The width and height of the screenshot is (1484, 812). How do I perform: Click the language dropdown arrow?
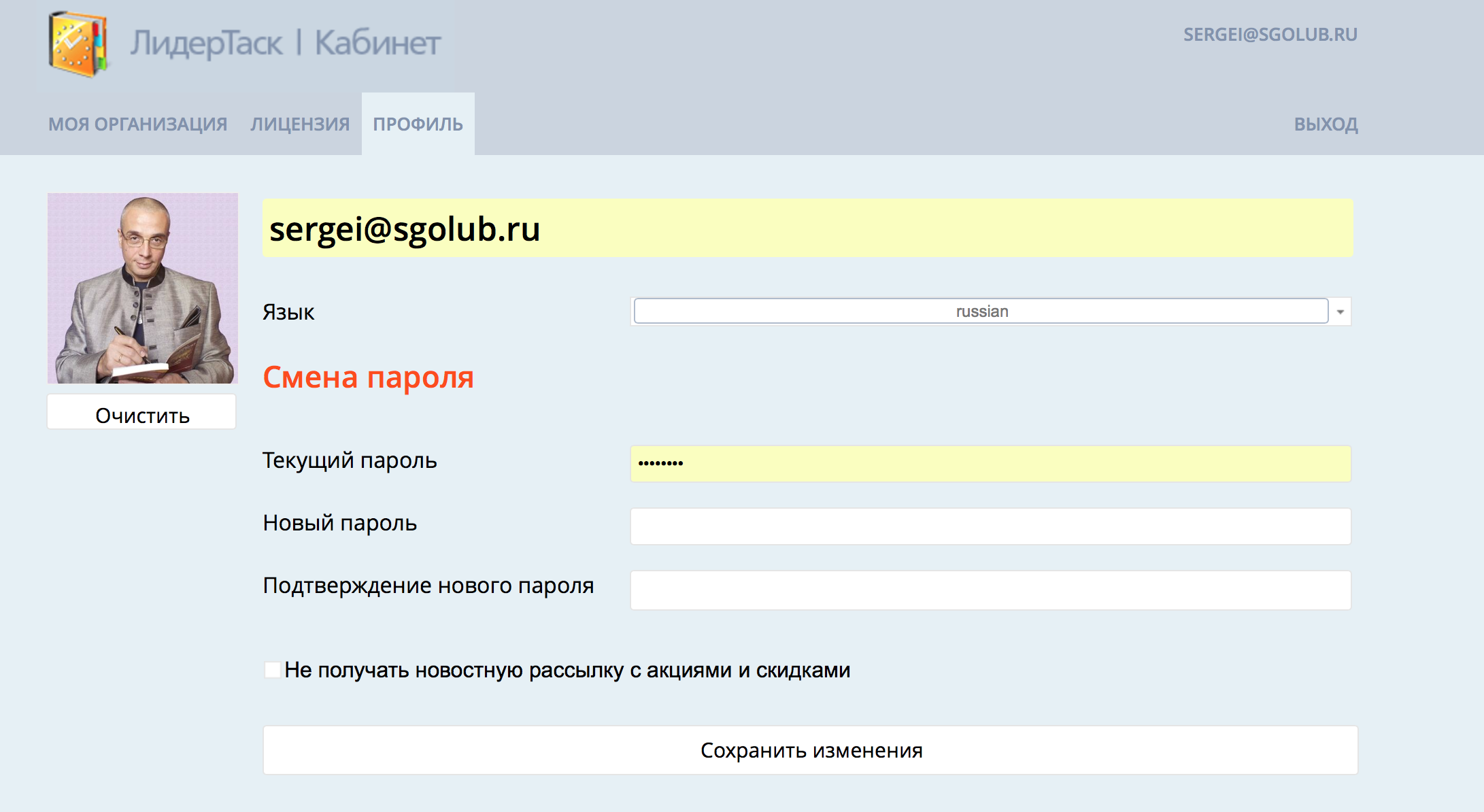tap(1340, 312)
